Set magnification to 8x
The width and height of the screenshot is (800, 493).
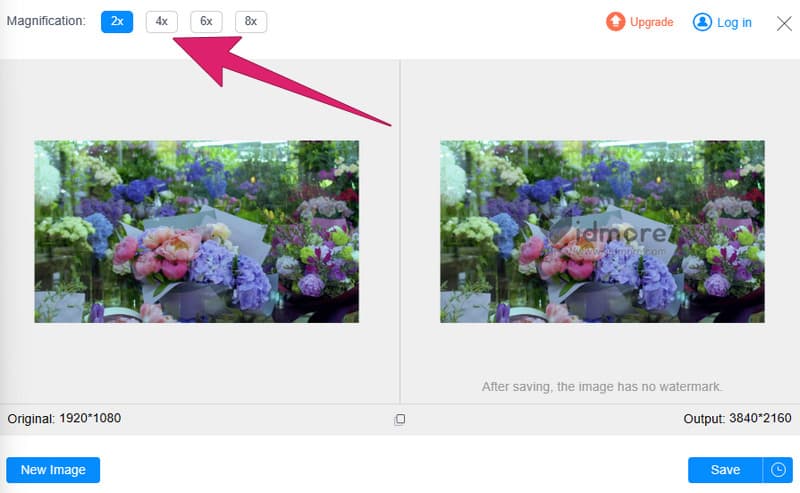[x=251, y=21]
